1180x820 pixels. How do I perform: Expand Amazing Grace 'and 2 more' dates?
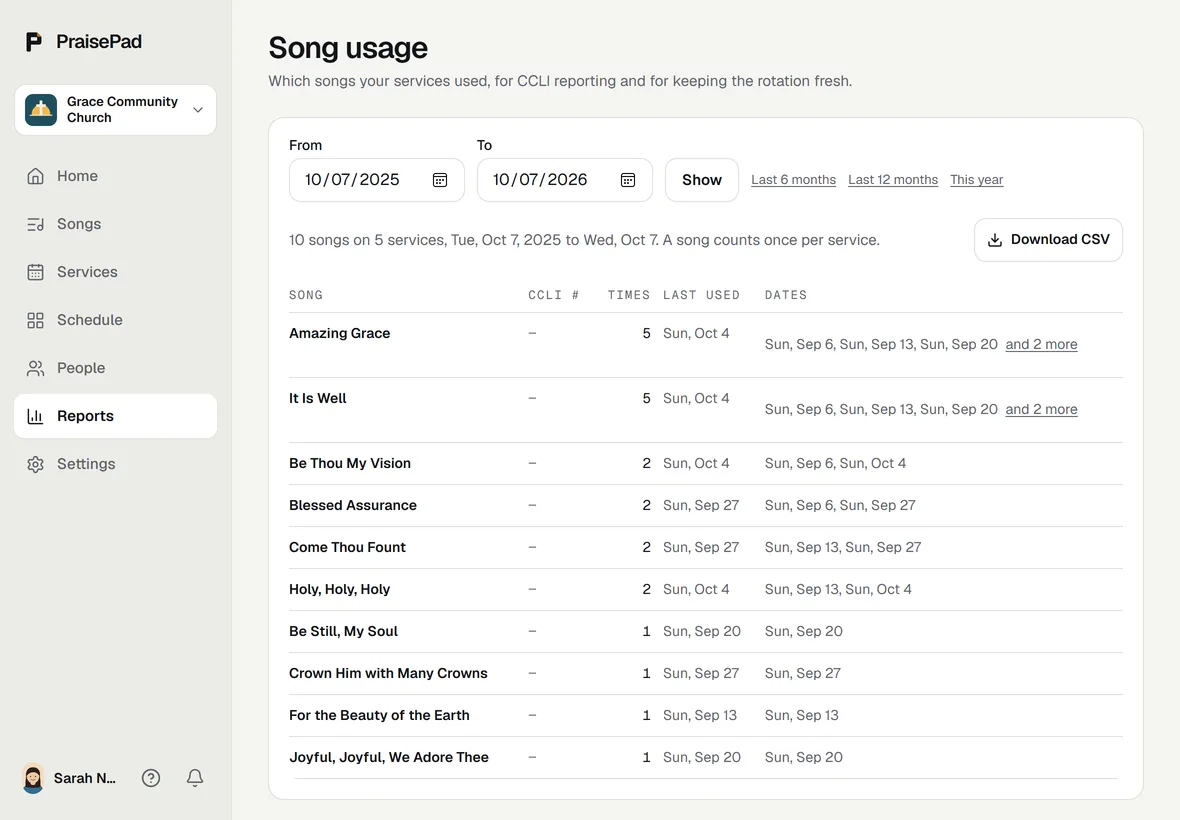pos(1041,345)
